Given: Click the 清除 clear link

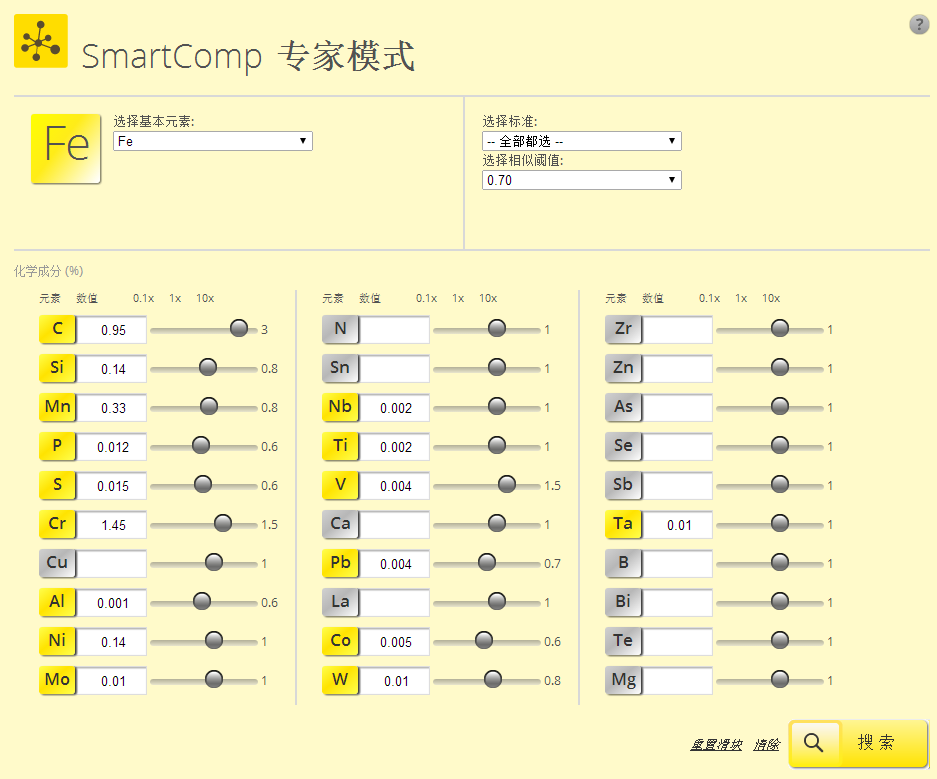Looking at the screenshot, I should coord(766,745).
